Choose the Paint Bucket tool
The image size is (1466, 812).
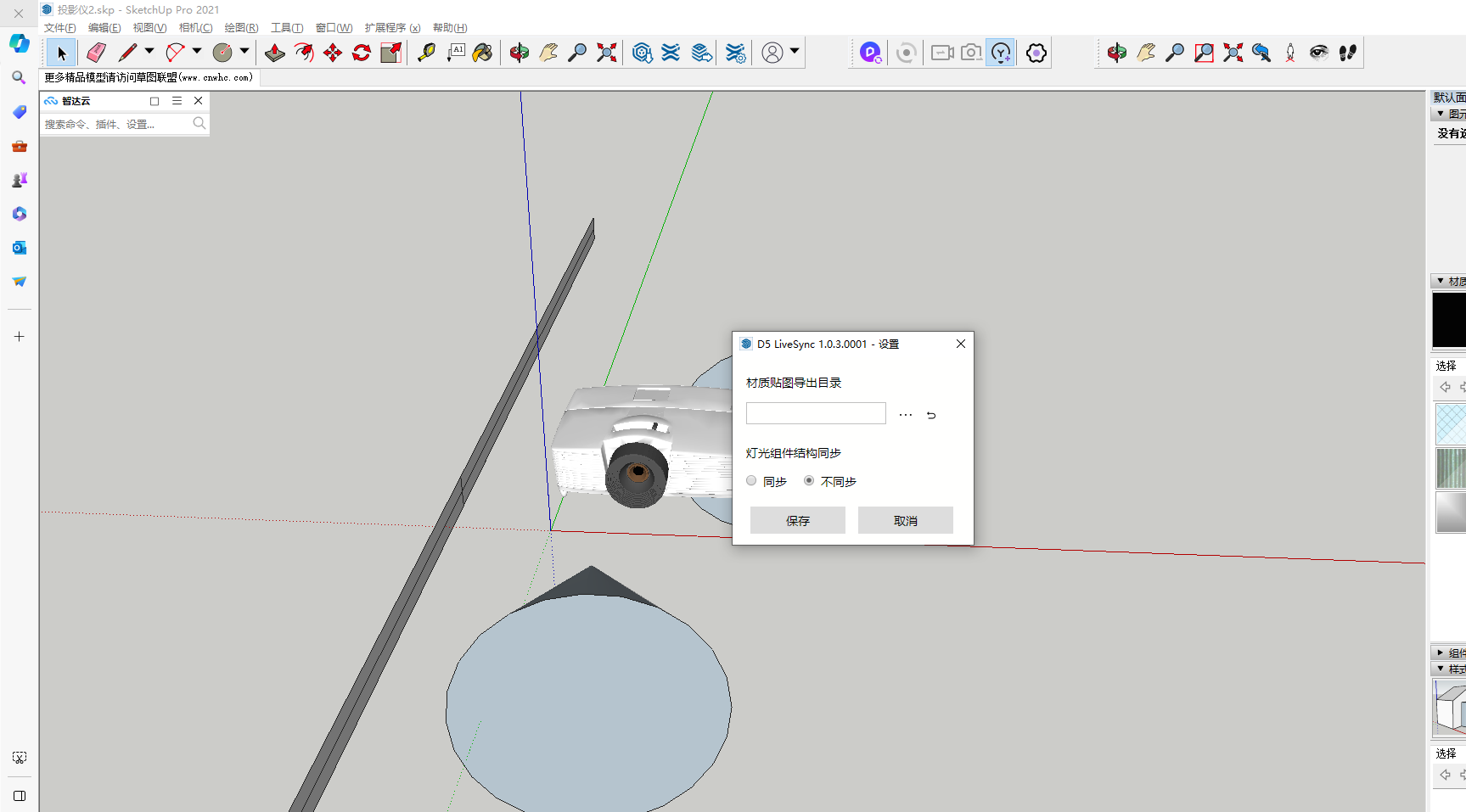482,53
